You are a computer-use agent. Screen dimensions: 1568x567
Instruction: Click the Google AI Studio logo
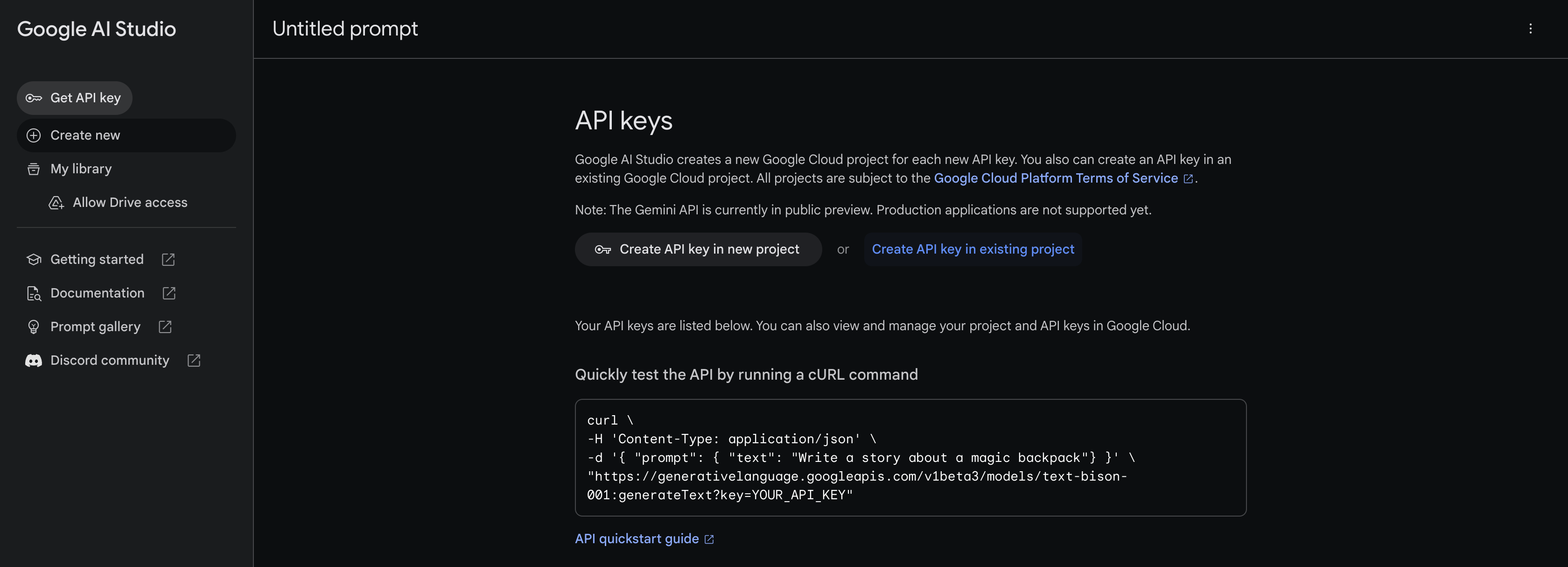coord(97,28)
